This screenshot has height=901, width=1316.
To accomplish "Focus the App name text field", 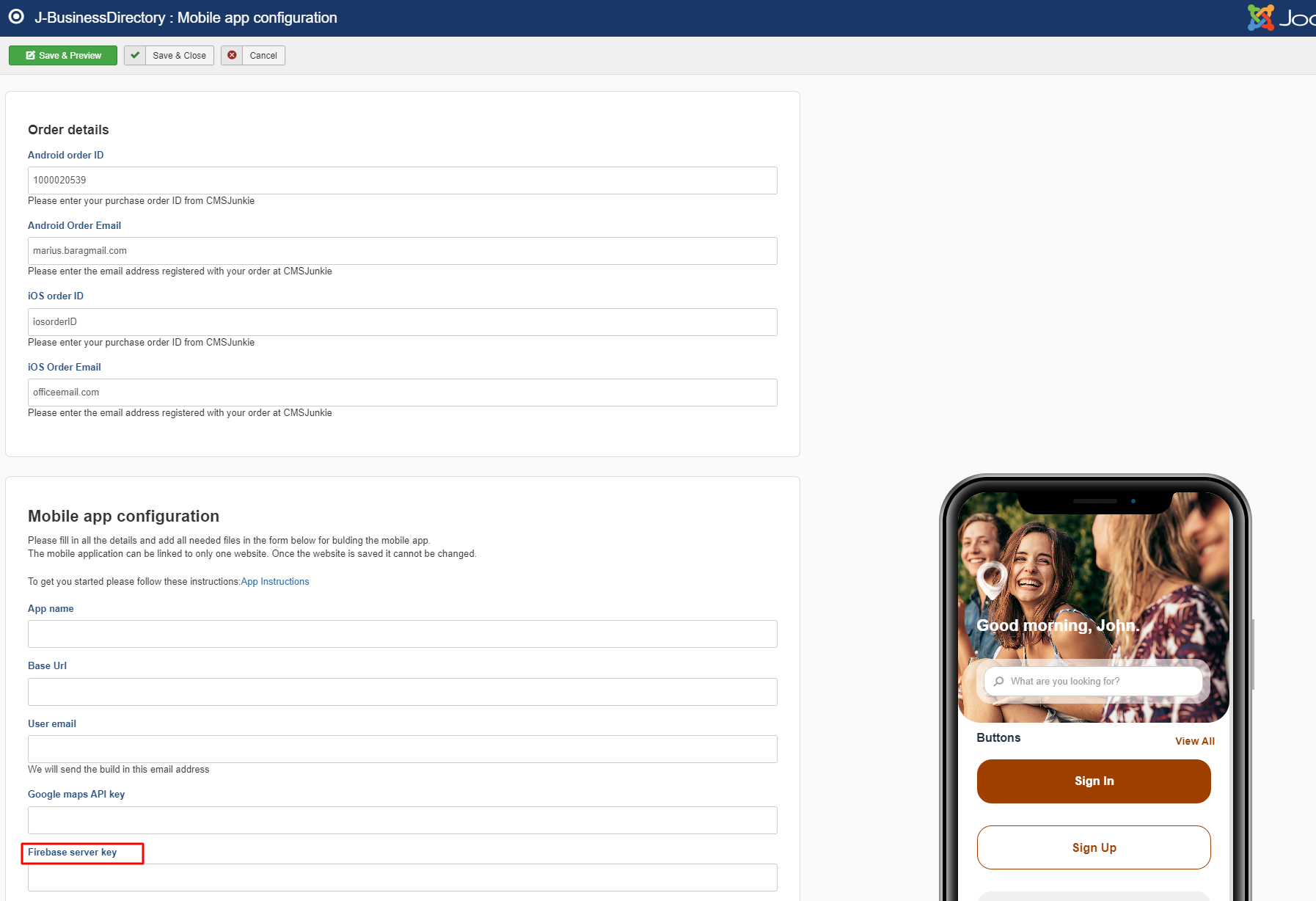I will [402, 634].
